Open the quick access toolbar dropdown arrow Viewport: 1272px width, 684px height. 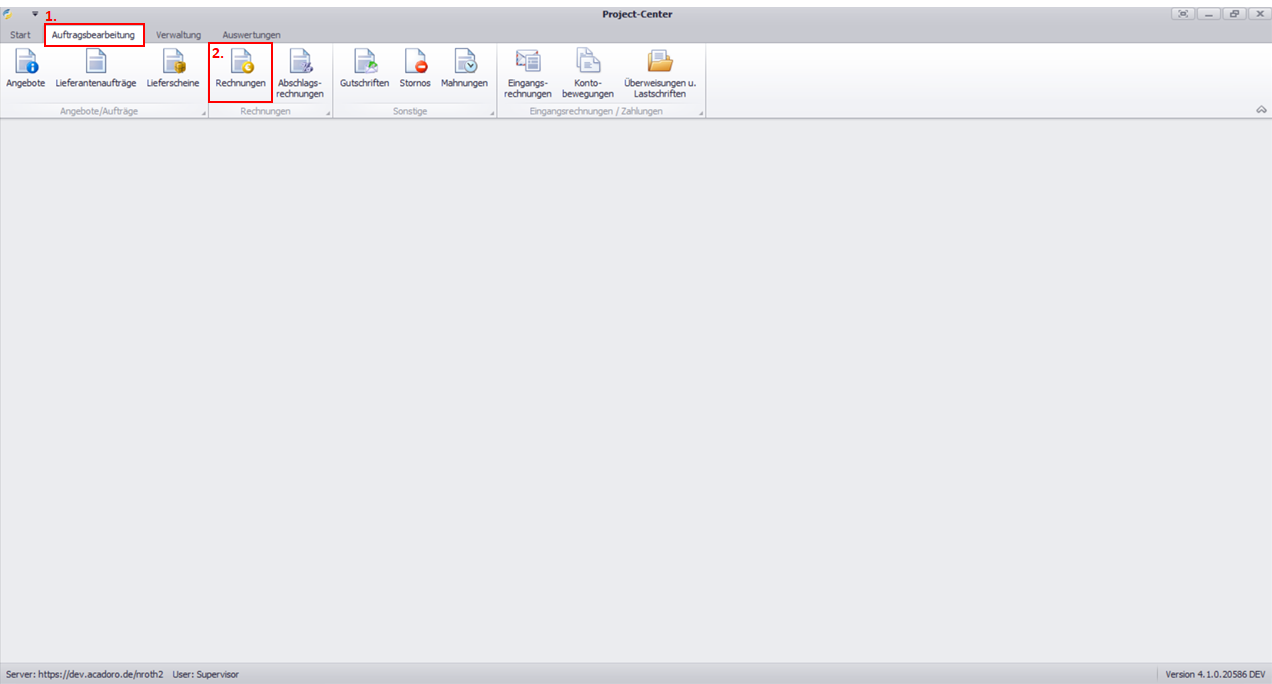tap(35, 14)
